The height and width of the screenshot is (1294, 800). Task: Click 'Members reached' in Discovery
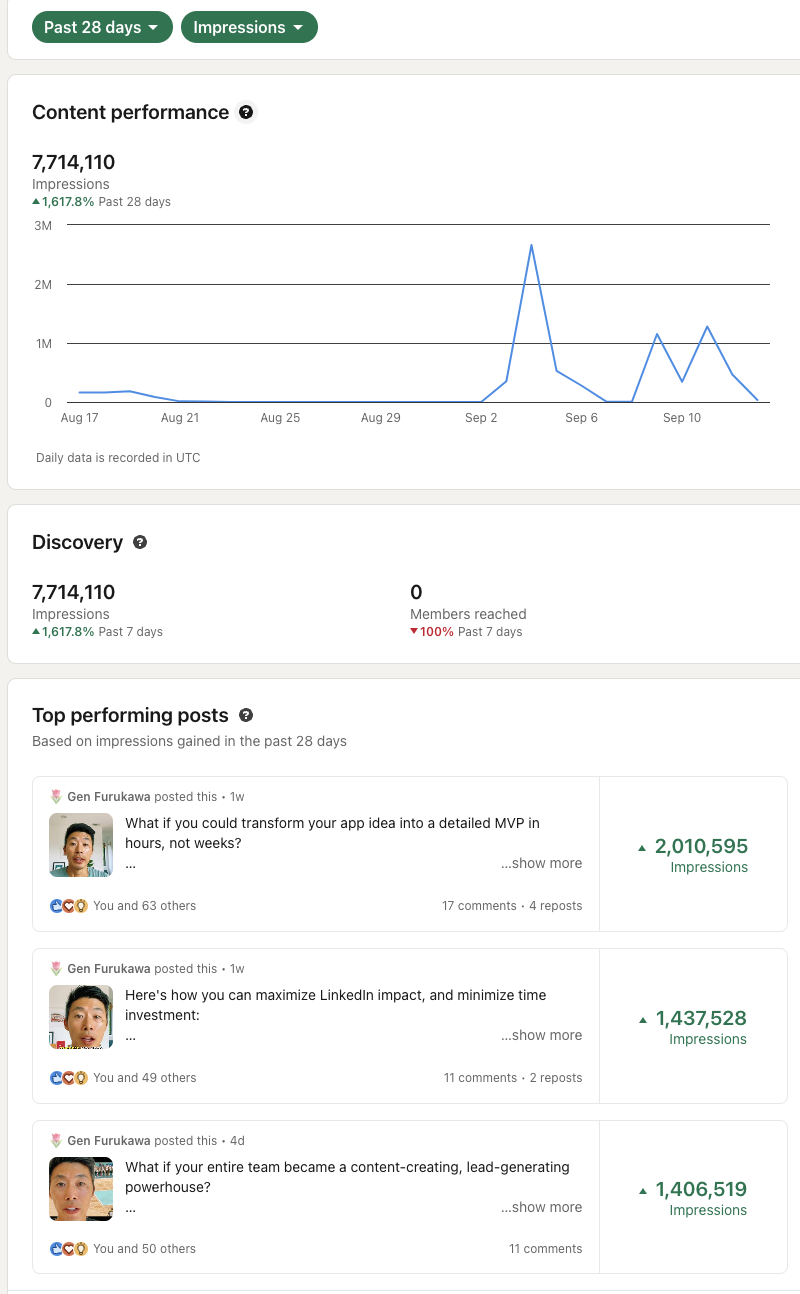click(468, 614)
